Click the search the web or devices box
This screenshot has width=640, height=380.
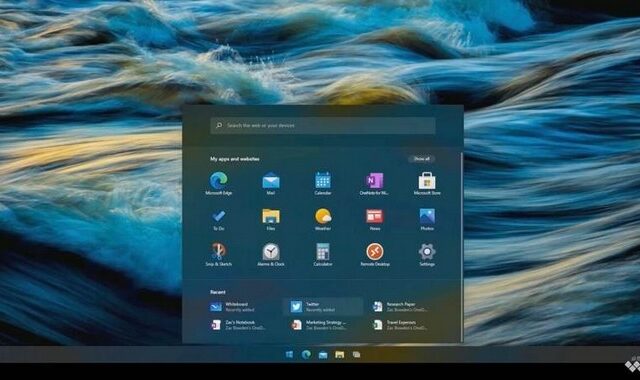coord(323,125)
